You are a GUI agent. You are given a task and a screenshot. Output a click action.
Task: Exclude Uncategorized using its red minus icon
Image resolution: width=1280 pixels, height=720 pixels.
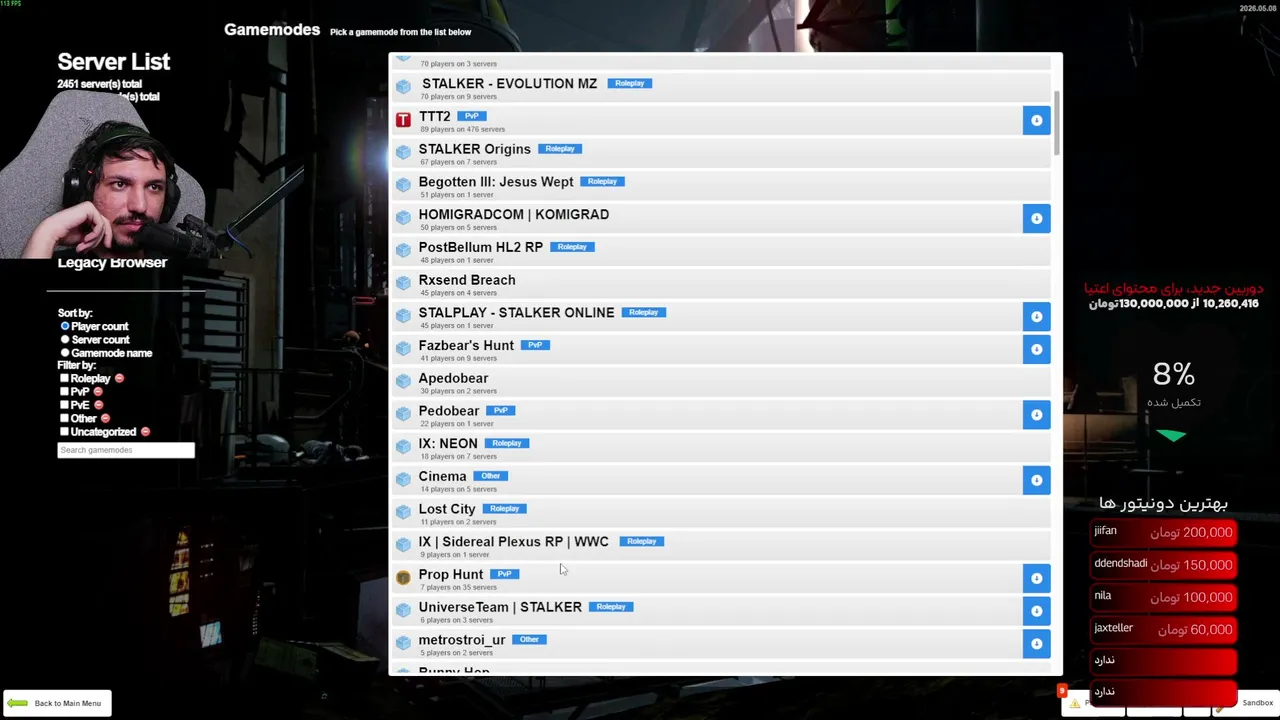click(145, 432)
